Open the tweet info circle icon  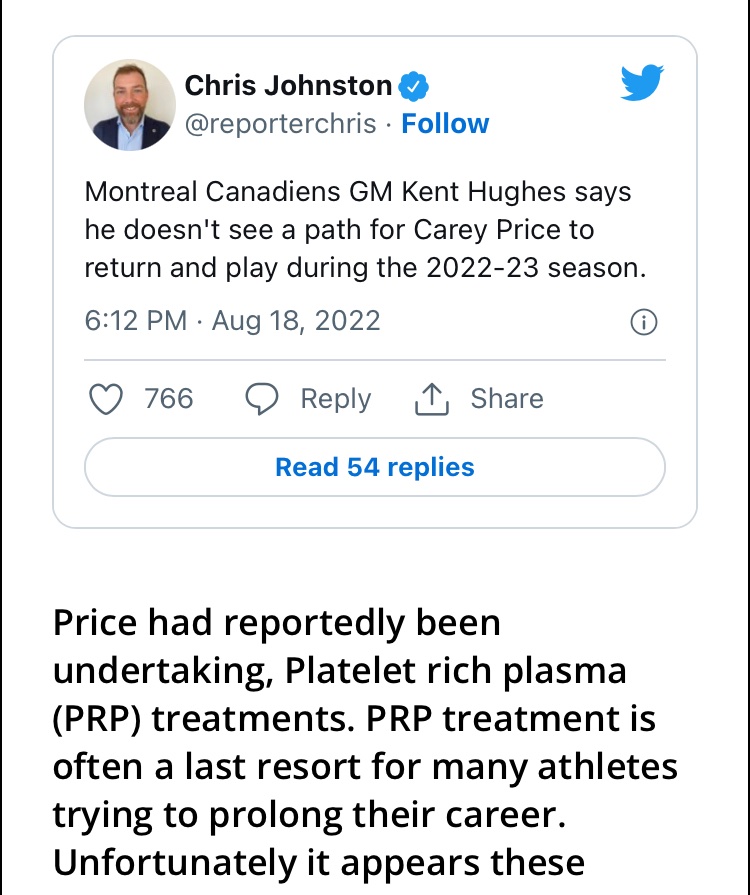click(x=644, y=322)
